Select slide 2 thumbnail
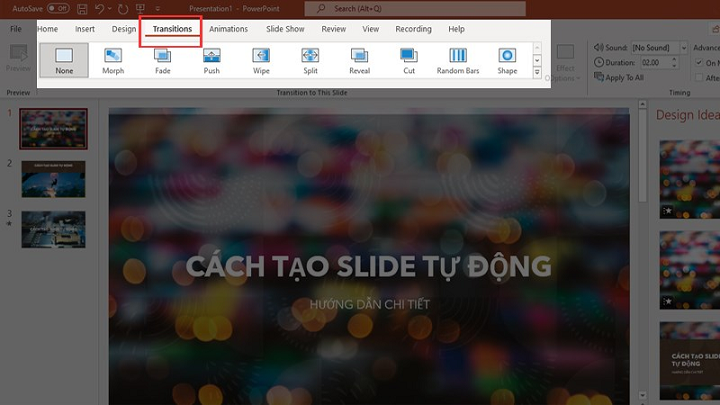This screenshot has width=720, height=405. 53,179
